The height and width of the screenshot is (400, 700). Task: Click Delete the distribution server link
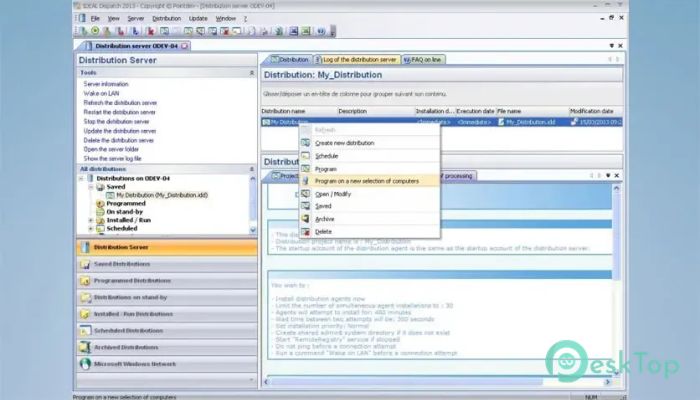[119, 140]
